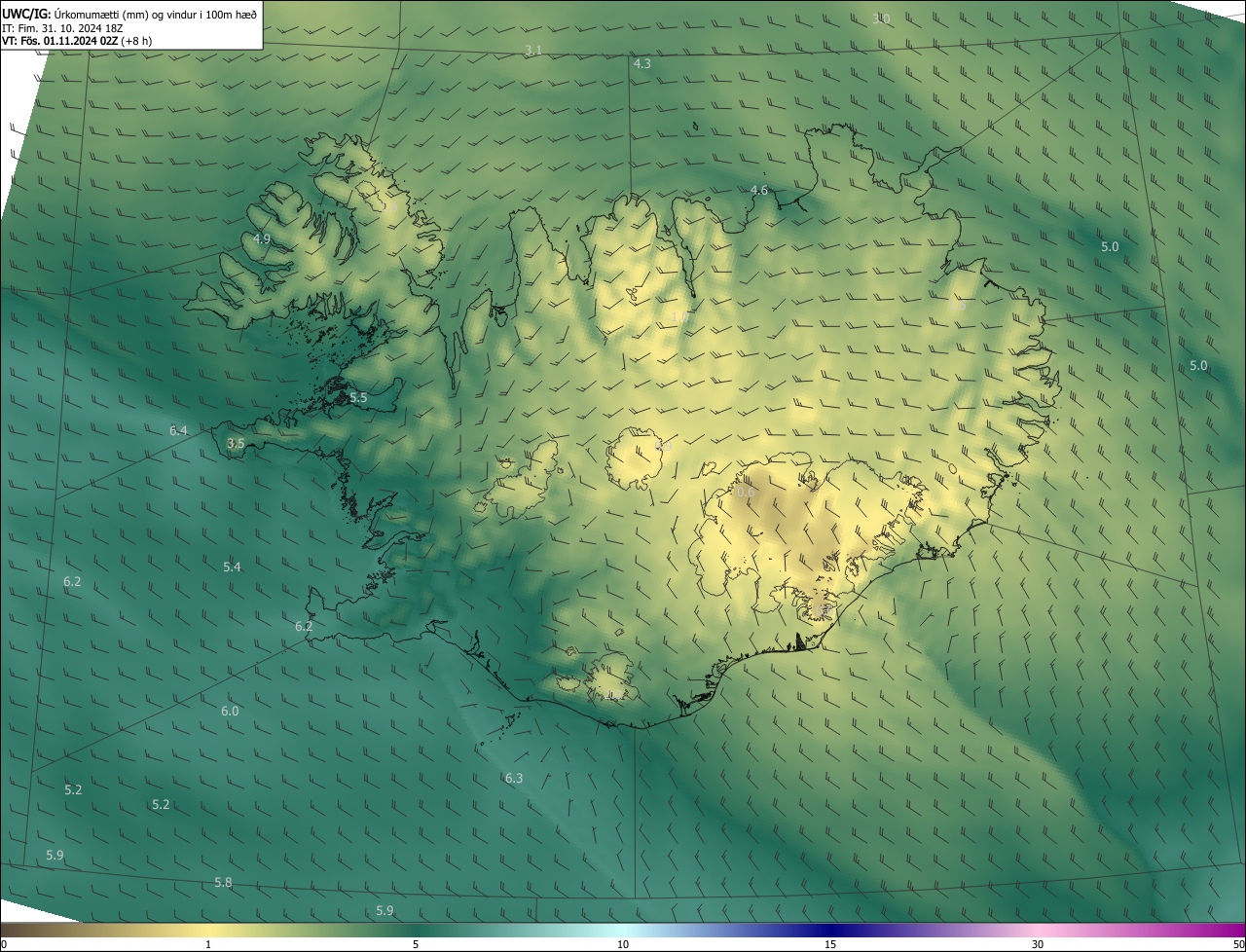Click the faint 0.6 value on the large glacier

click(744, 493)
